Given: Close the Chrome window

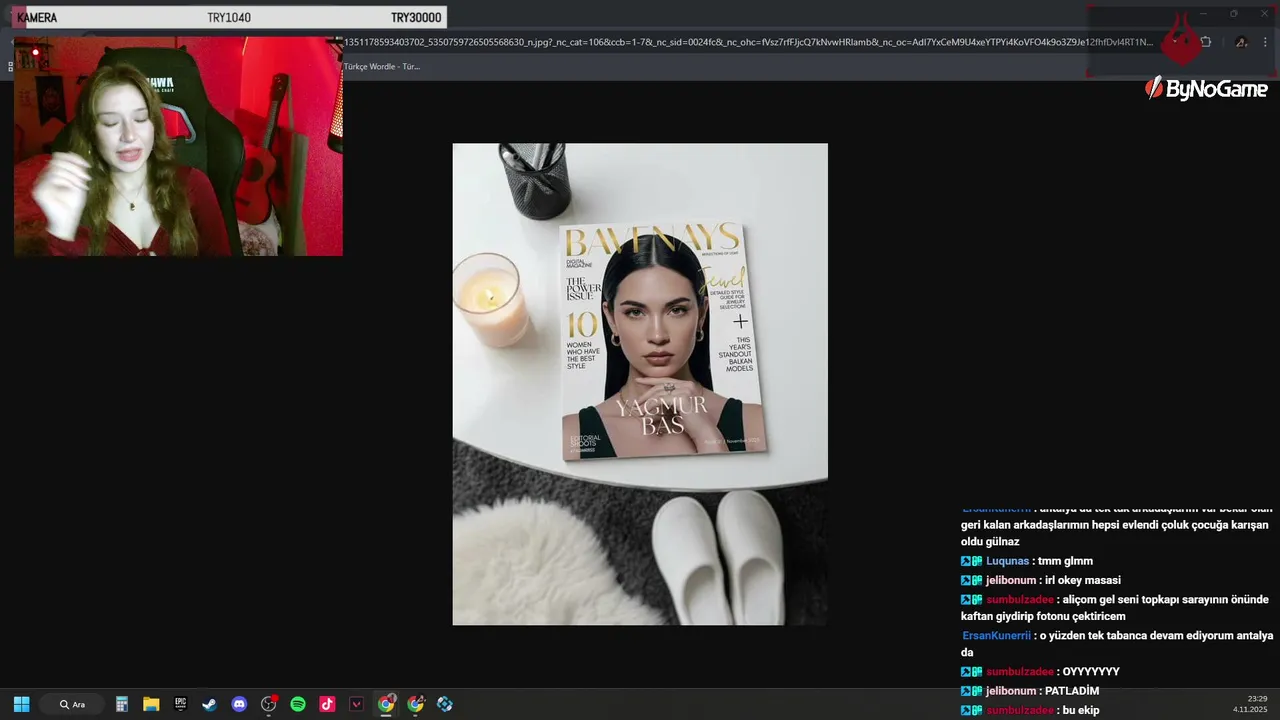Looking at the screenshot, I should [1264, 14].
